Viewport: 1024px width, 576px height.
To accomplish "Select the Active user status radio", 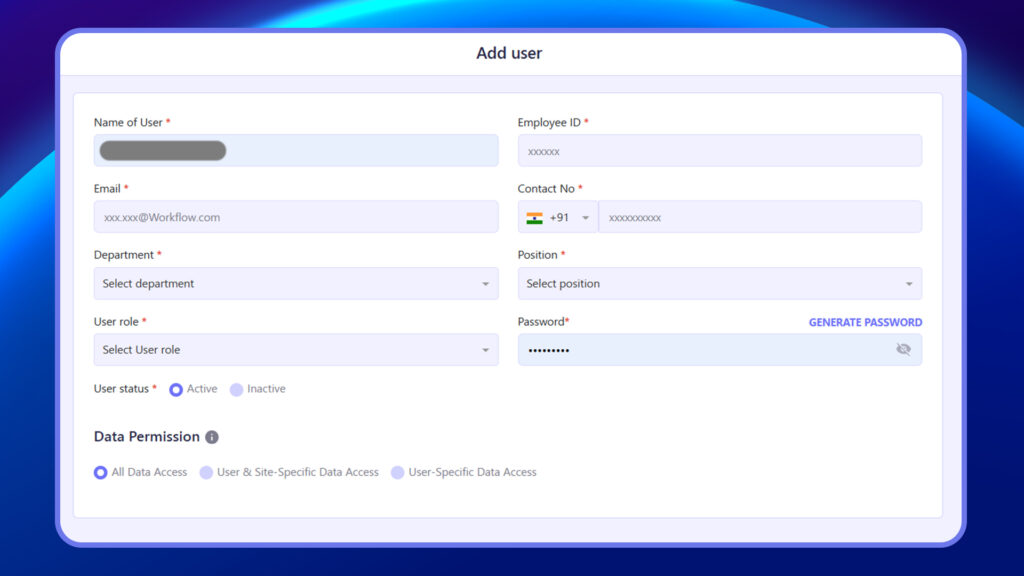I will (x=176, y=389).
